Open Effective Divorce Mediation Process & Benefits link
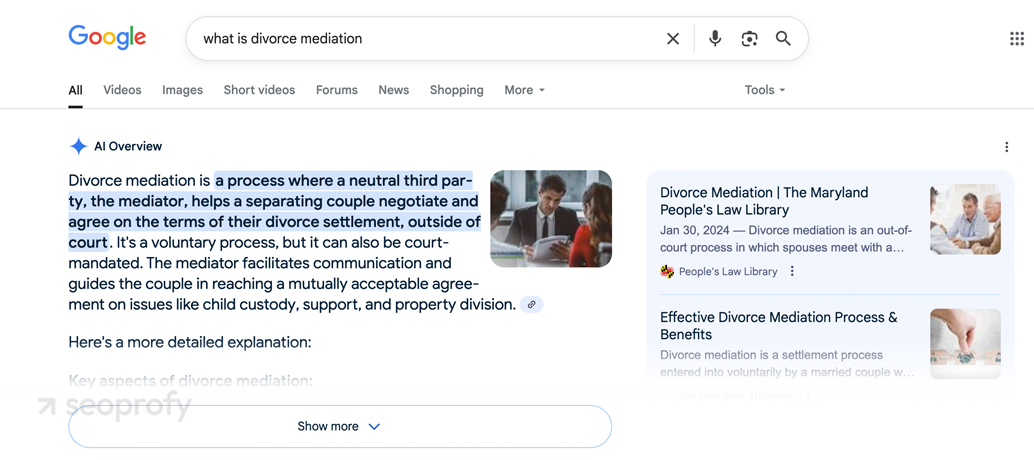The height and width of the screenshot is (460, 1034). [x=779, y=326]
